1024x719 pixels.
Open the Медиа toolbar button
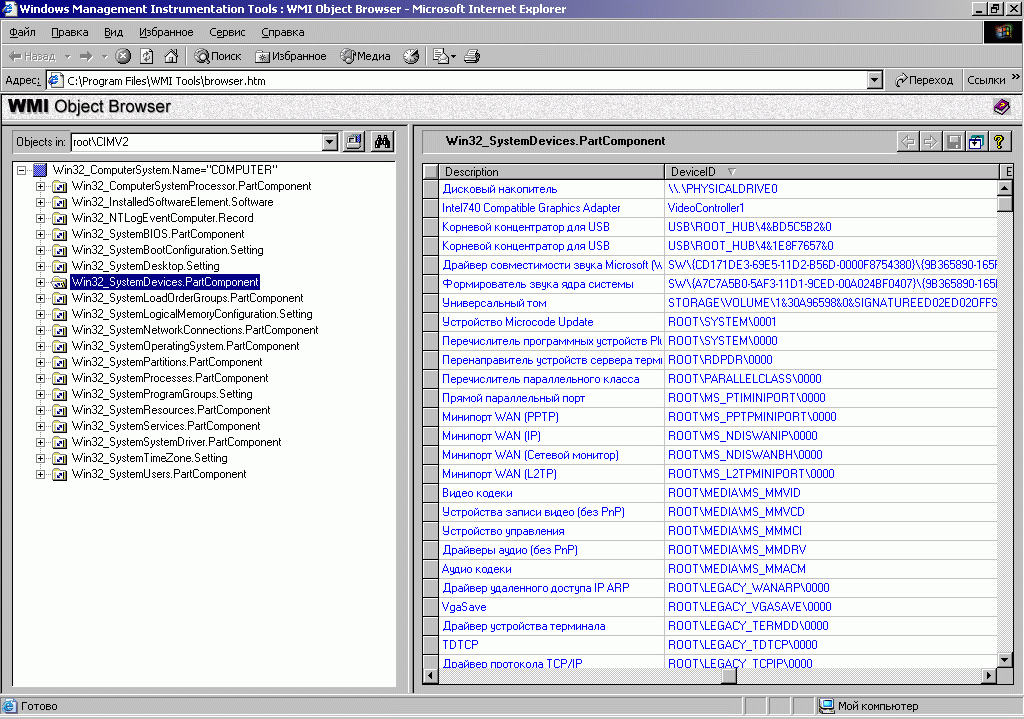366,57
